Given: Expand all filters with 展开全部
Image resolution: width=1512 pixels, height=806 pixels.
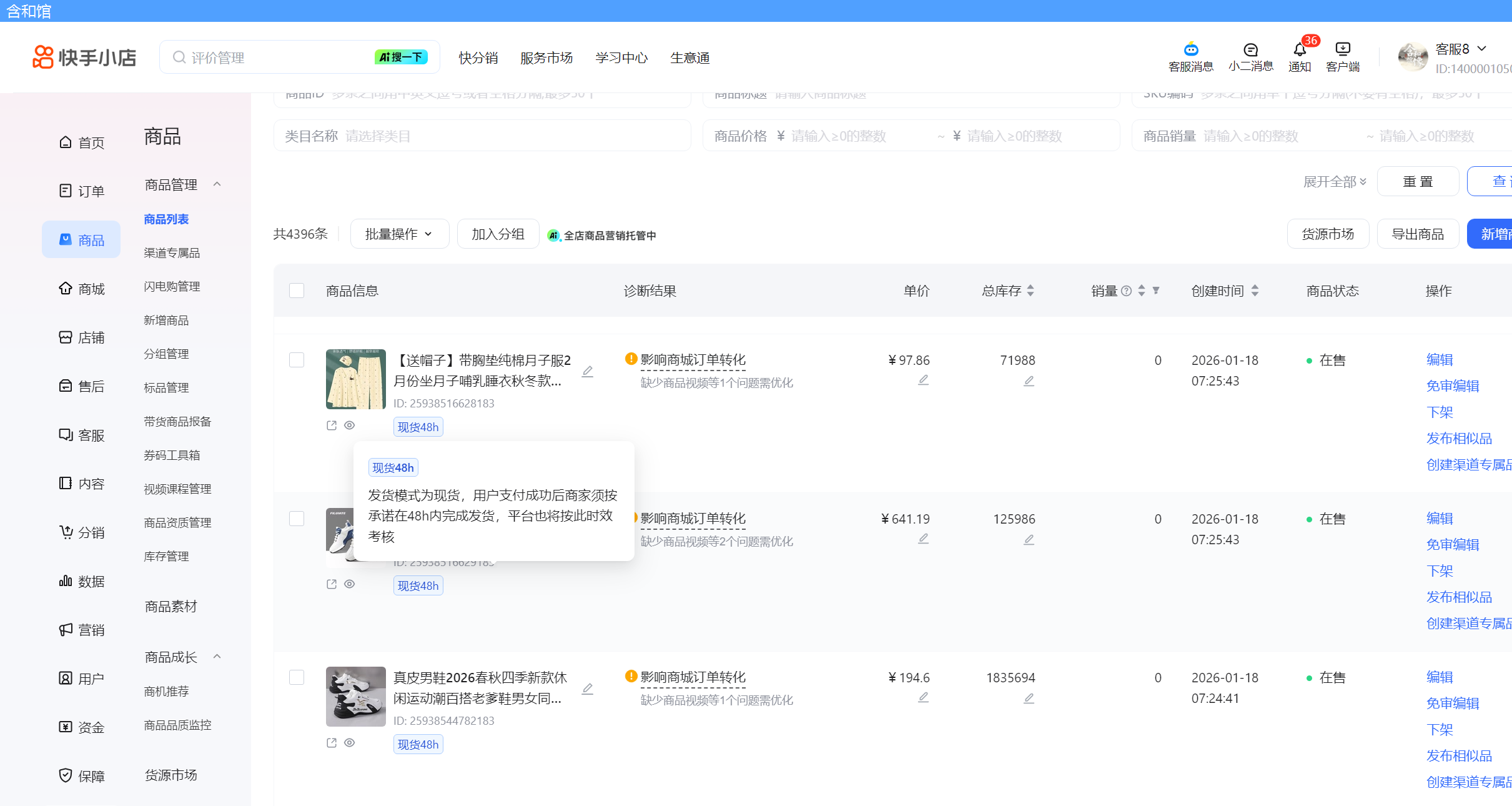Looking at the screenshot, I should coord(1333,181).
